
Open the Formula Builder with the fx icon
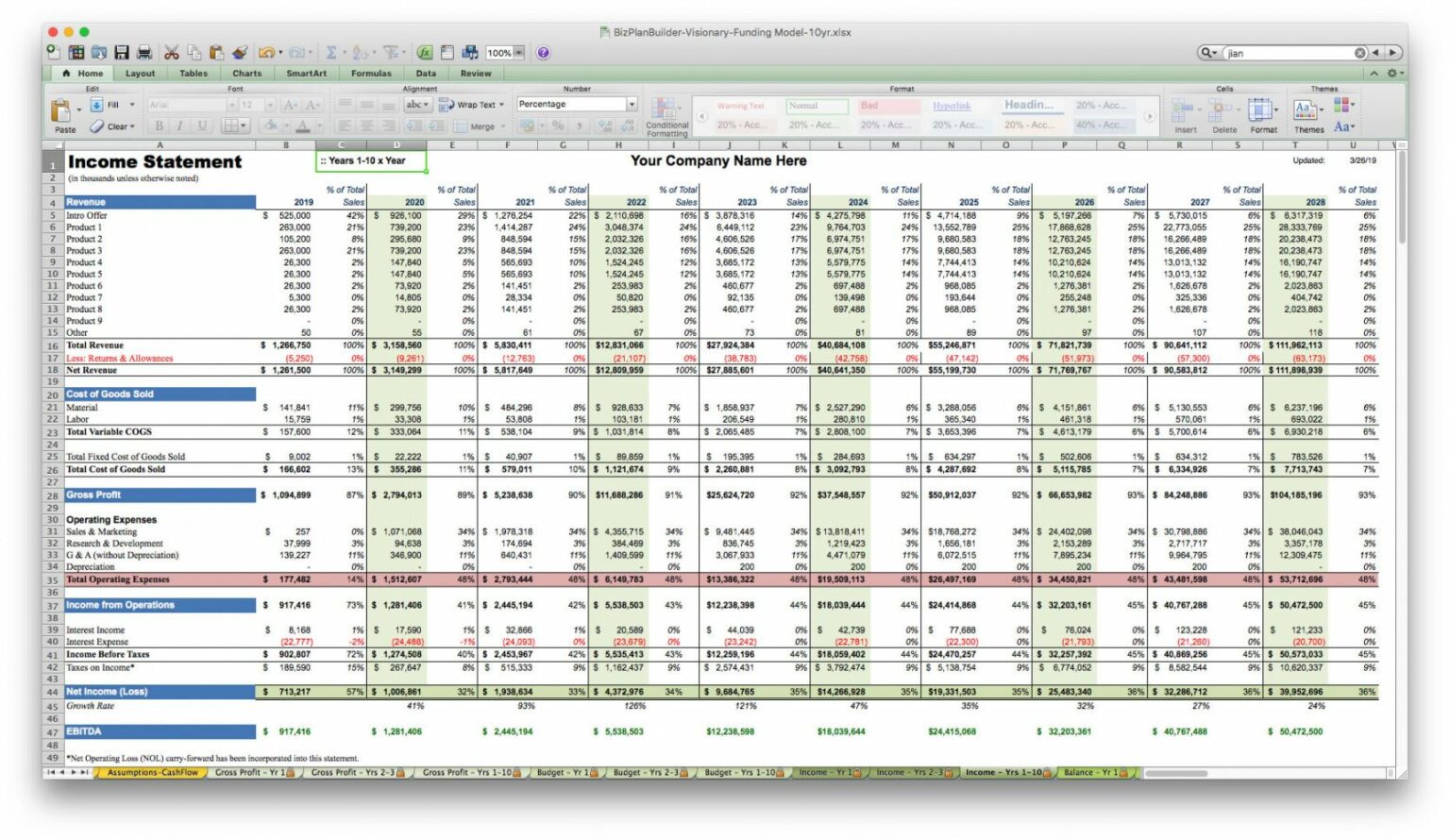click(x=425, y=53)
